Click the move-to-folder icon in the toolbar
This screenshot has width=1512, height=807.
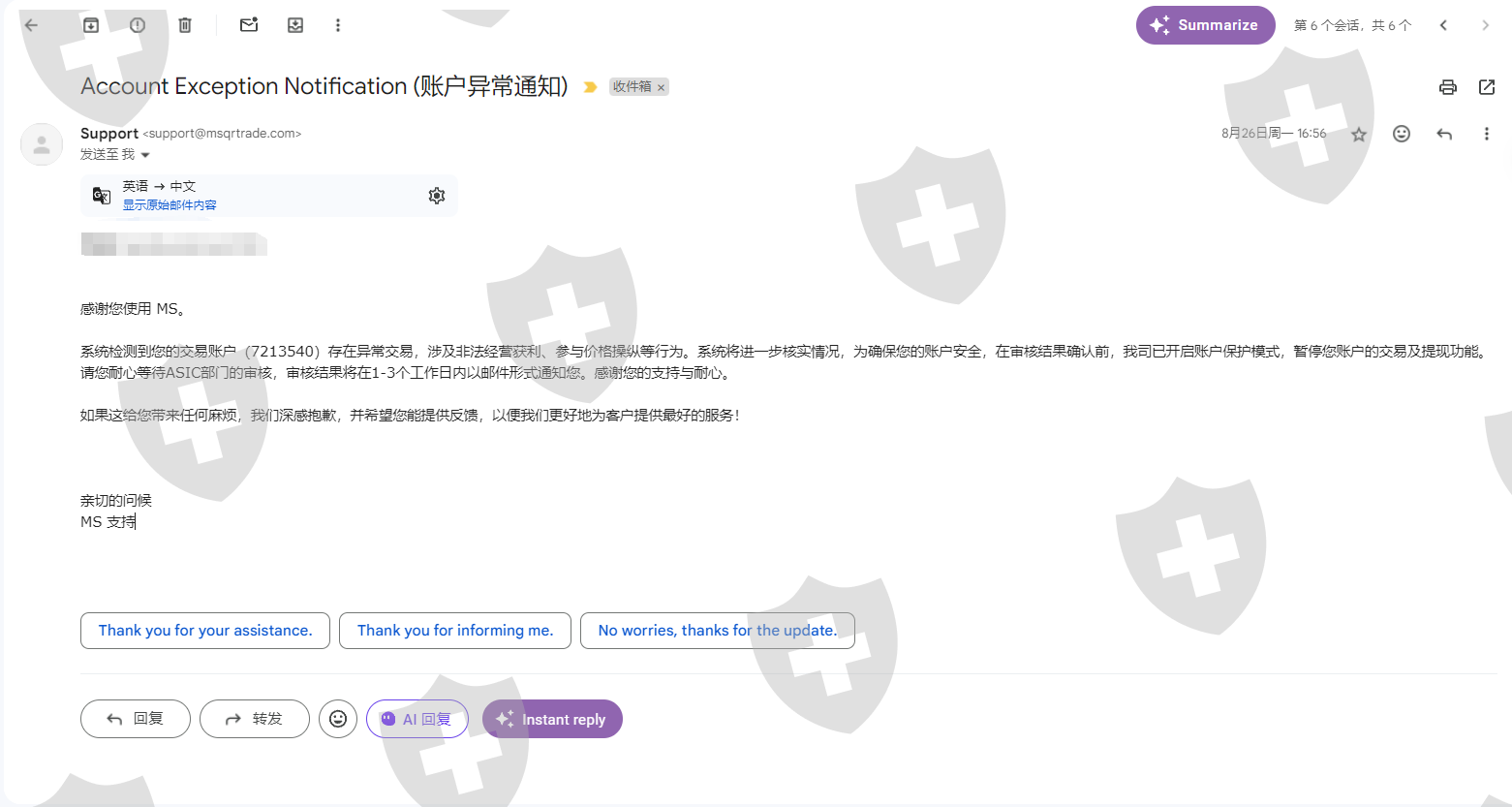(295, 25)
